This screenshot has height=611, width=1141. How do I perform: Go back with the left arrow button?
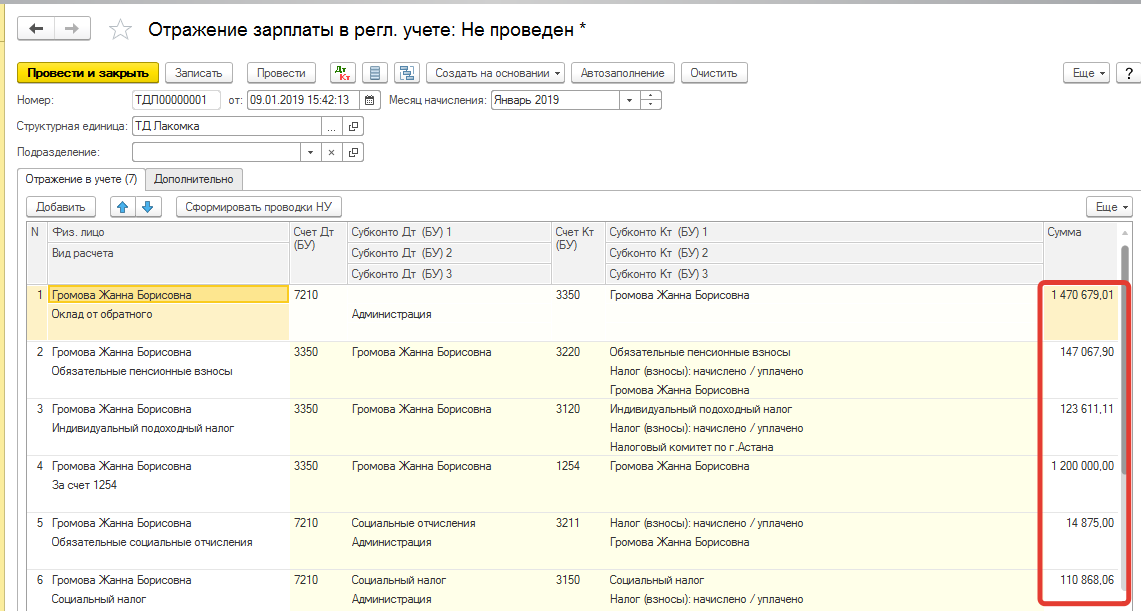(x=37, y=28)
